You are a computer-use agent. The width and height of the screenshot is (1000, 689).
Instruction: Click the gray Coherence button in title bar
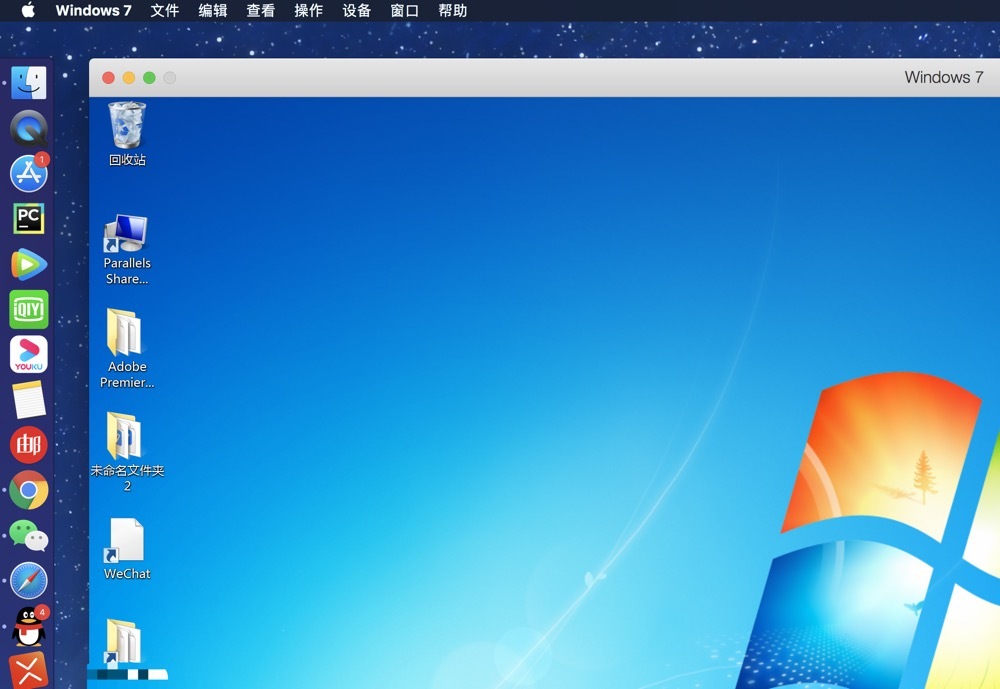[x=170, y=78]
